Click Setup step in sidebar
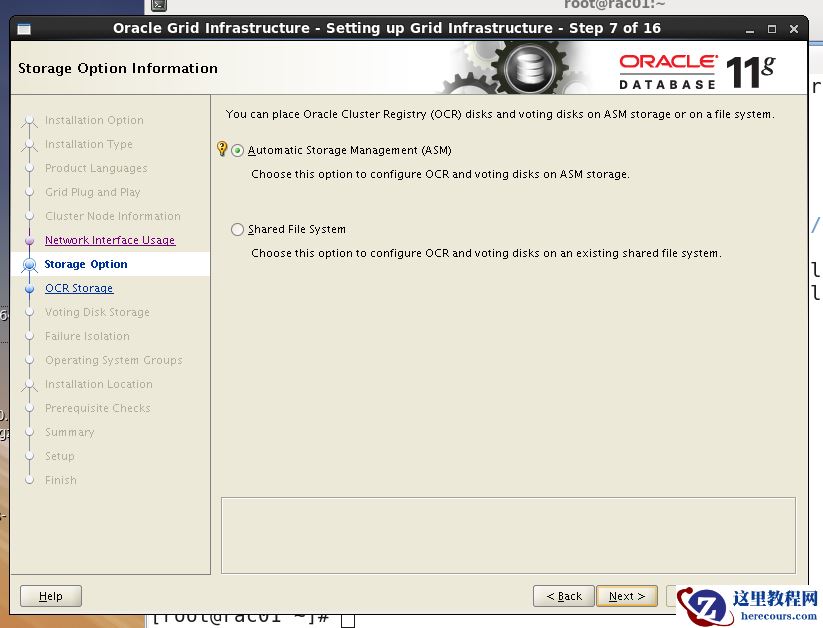This screenshot has width=823, height=628. [59, 456]
